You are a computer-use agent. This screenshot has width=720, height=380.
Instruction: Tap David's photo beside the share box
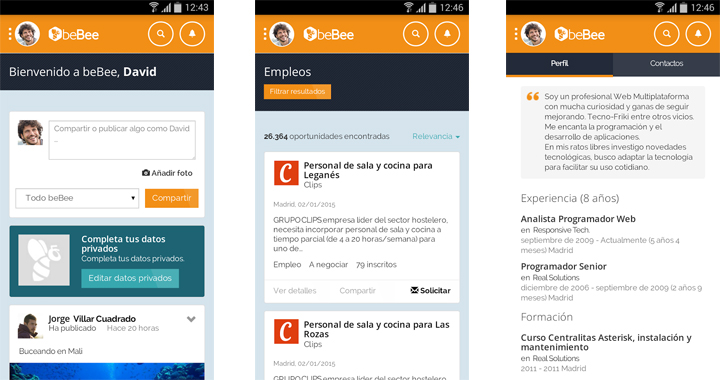click(30, 133)
